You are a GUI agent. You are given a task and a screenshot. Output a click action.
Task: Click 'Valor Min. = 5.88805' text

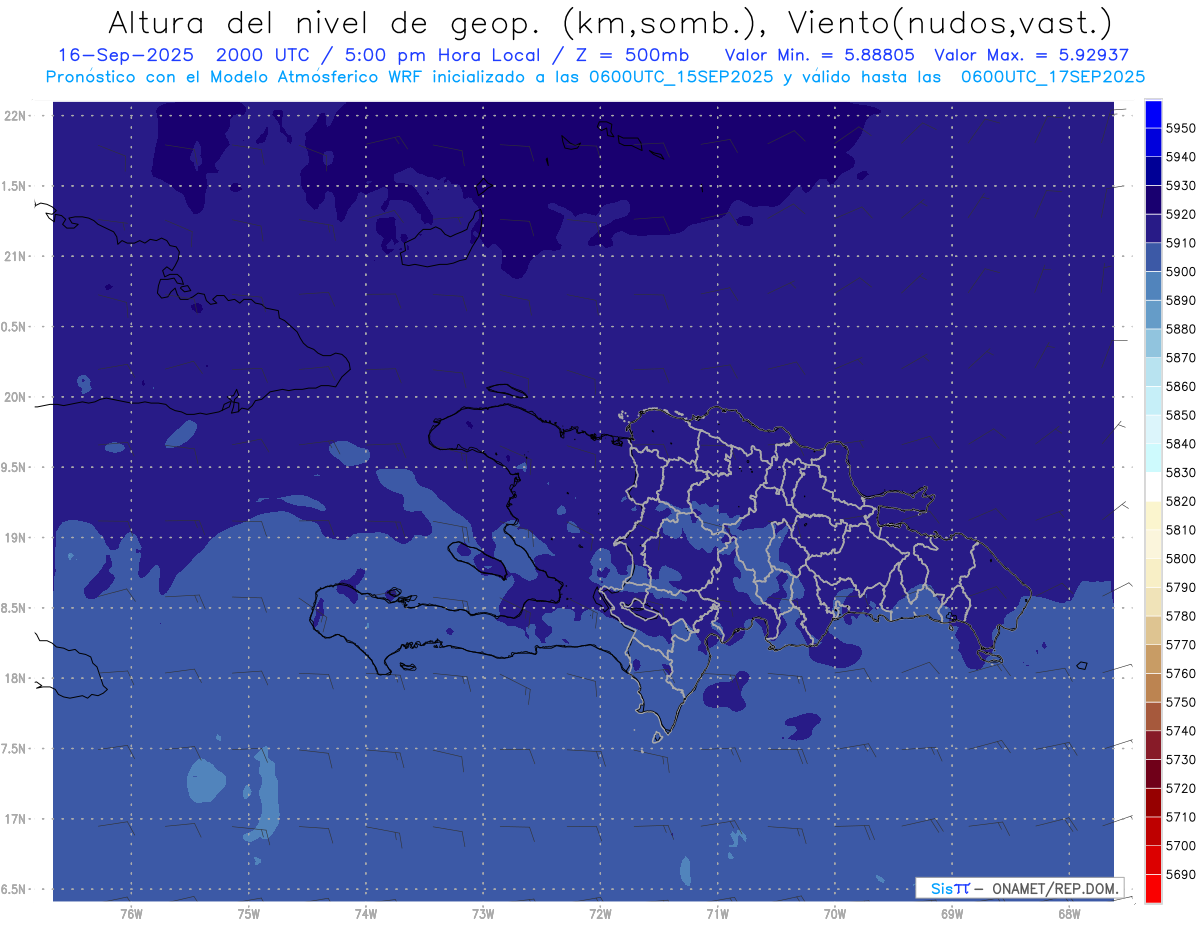[820, 56]
